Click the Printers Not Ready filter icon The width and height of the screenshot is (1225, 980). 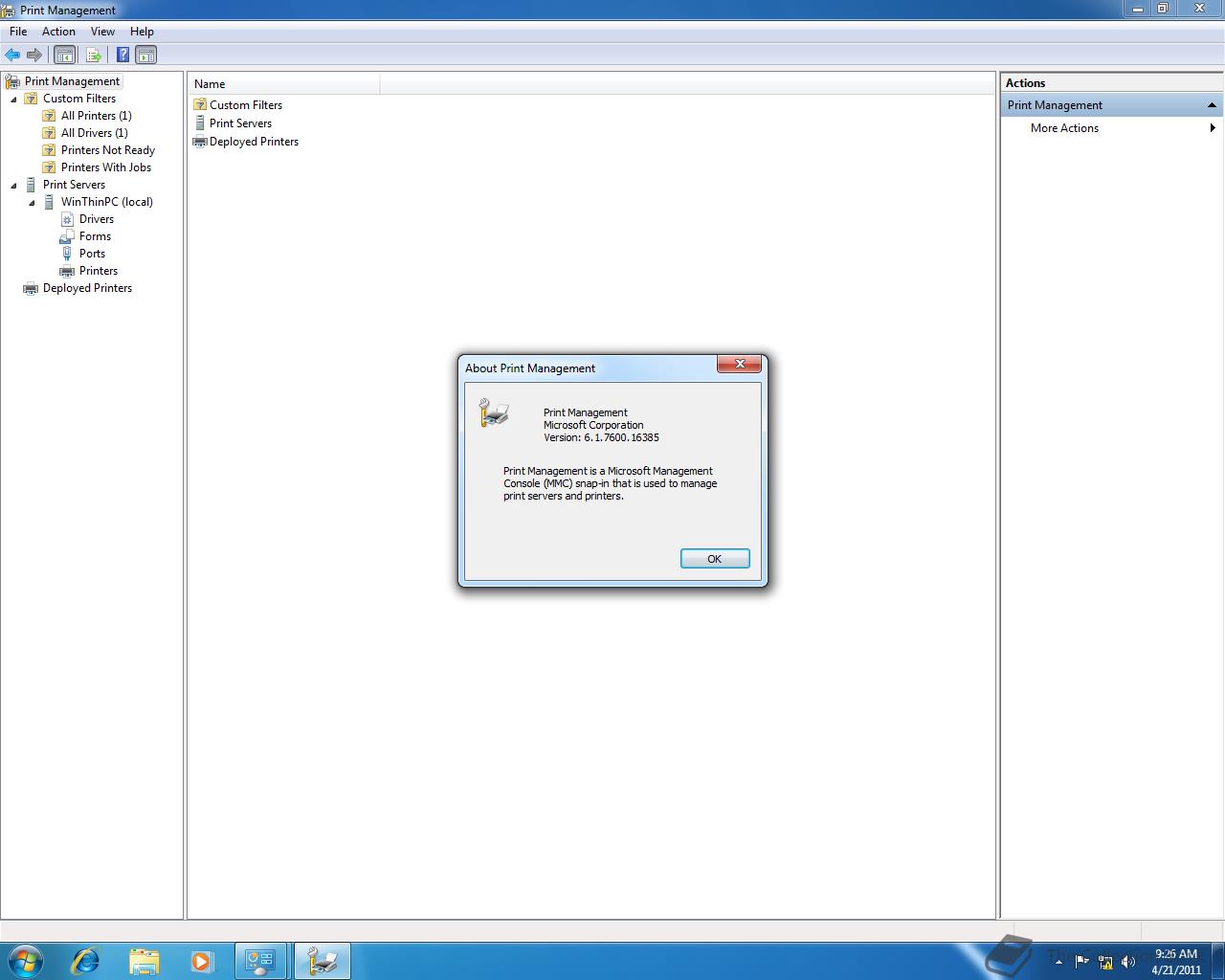coord(49,150)
